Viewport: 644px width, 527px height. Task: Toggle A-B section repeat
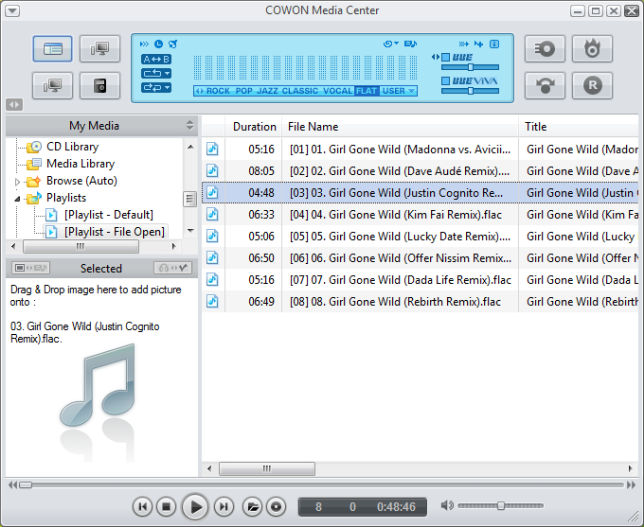pos(156,59)
